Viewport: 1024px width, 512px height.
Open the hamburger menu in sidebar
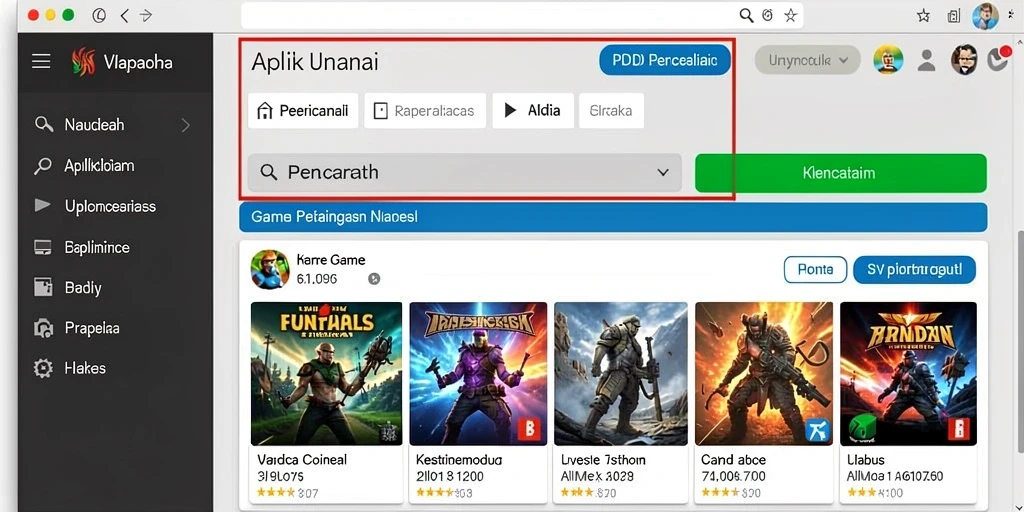click(x=41, y=62)
